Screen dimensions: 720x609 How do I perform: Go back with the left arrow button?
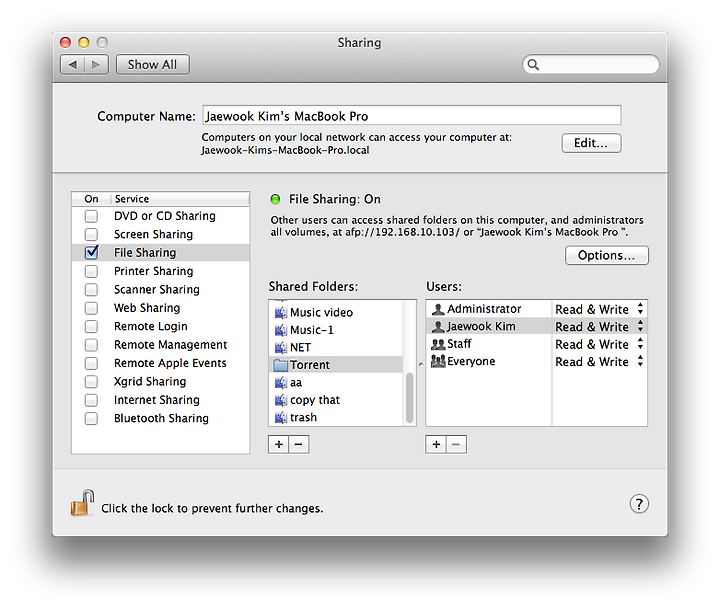[73, 65]
